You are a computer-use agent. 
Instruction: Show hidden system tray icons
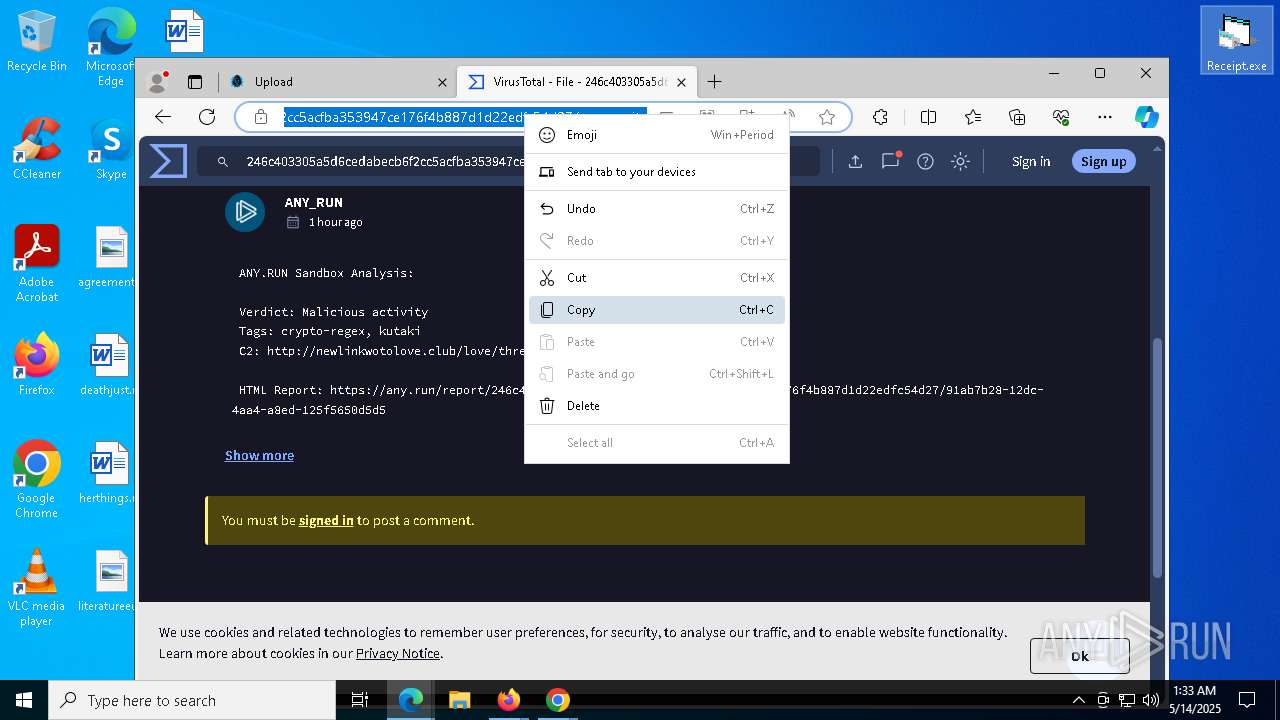[1078, 700]
